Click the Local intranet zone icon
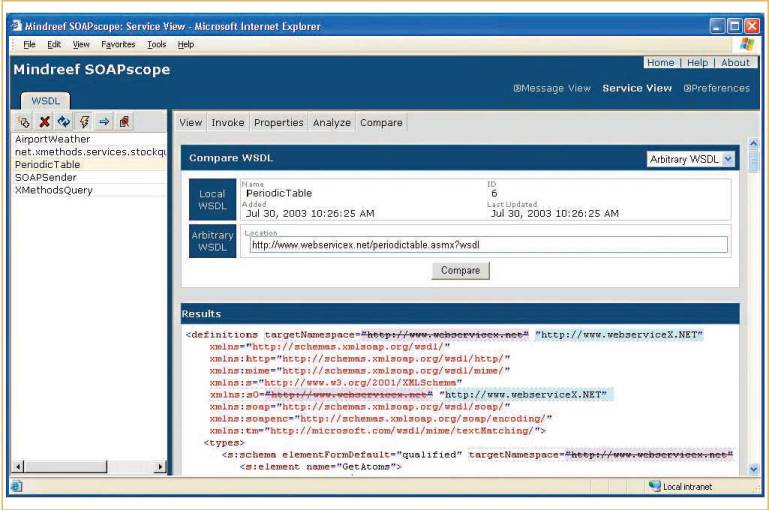769x510 pixels. [x=654, y=486]
